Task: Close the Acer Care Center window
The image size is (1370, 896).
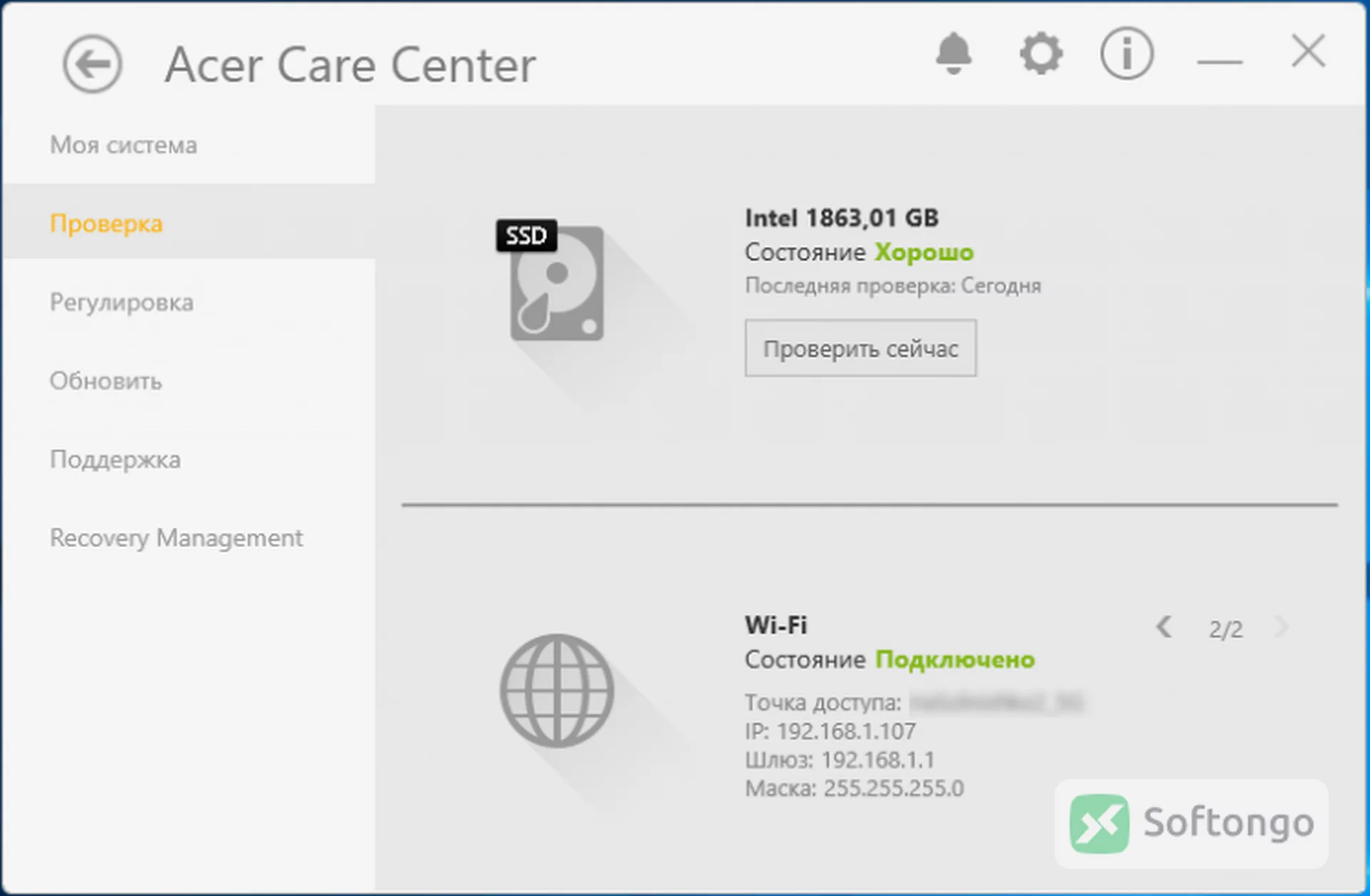Action: [1309, 51]
